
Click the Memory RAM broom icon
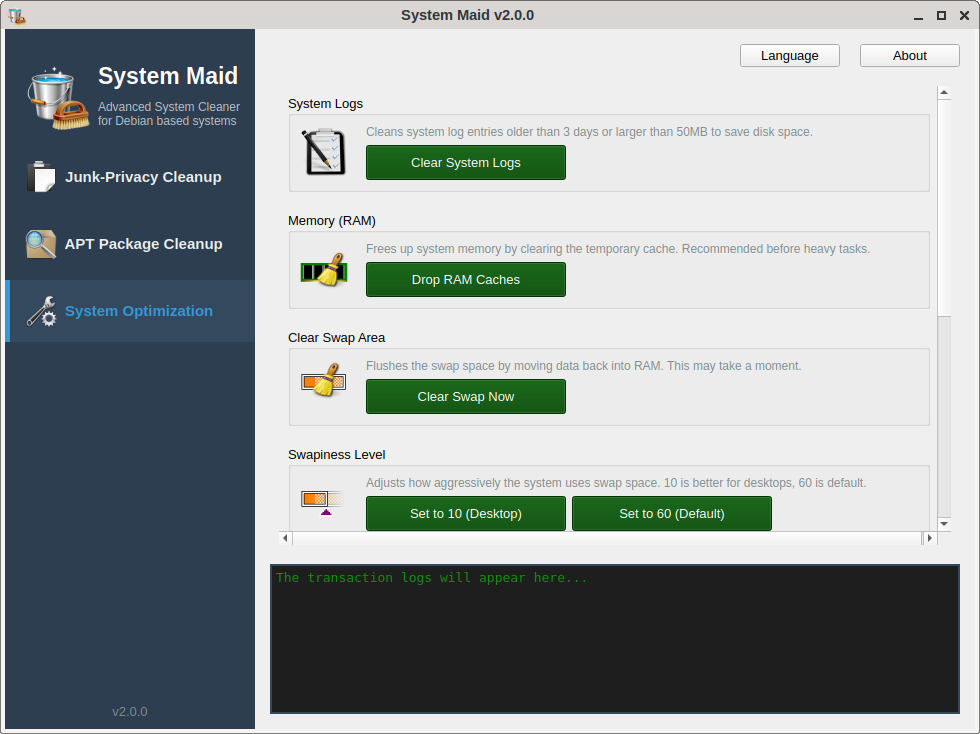[x=324, y=270]
